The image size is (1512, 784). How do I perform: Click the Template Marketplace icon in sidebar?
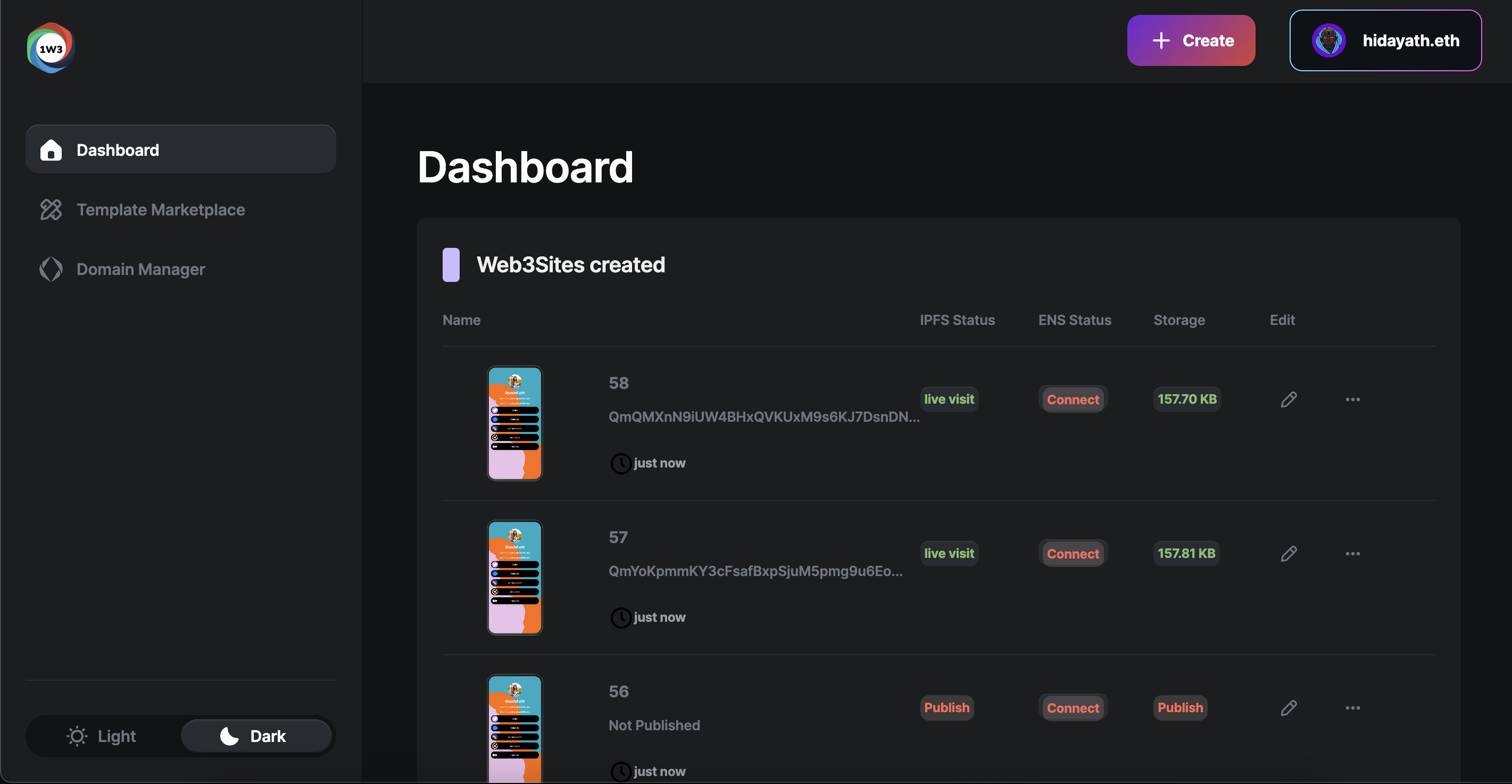click(51, 210)
